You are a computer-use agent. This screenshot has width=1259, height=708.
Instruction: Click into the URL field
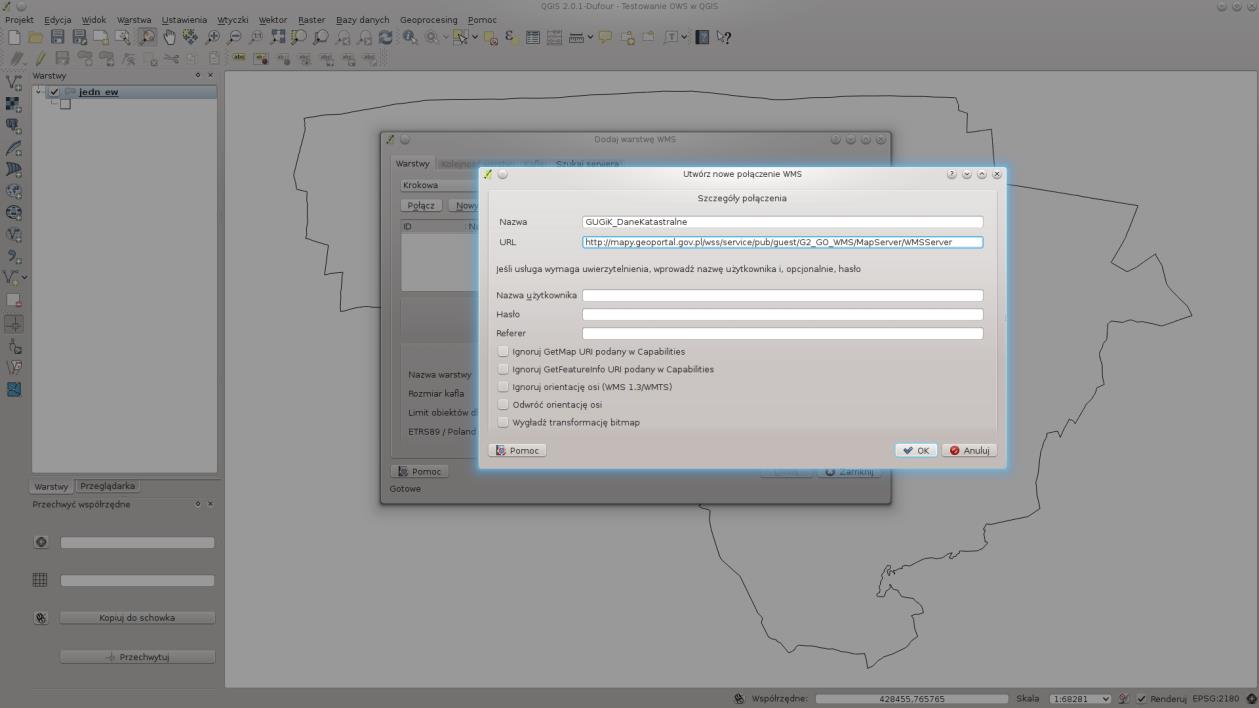(782, 242)
